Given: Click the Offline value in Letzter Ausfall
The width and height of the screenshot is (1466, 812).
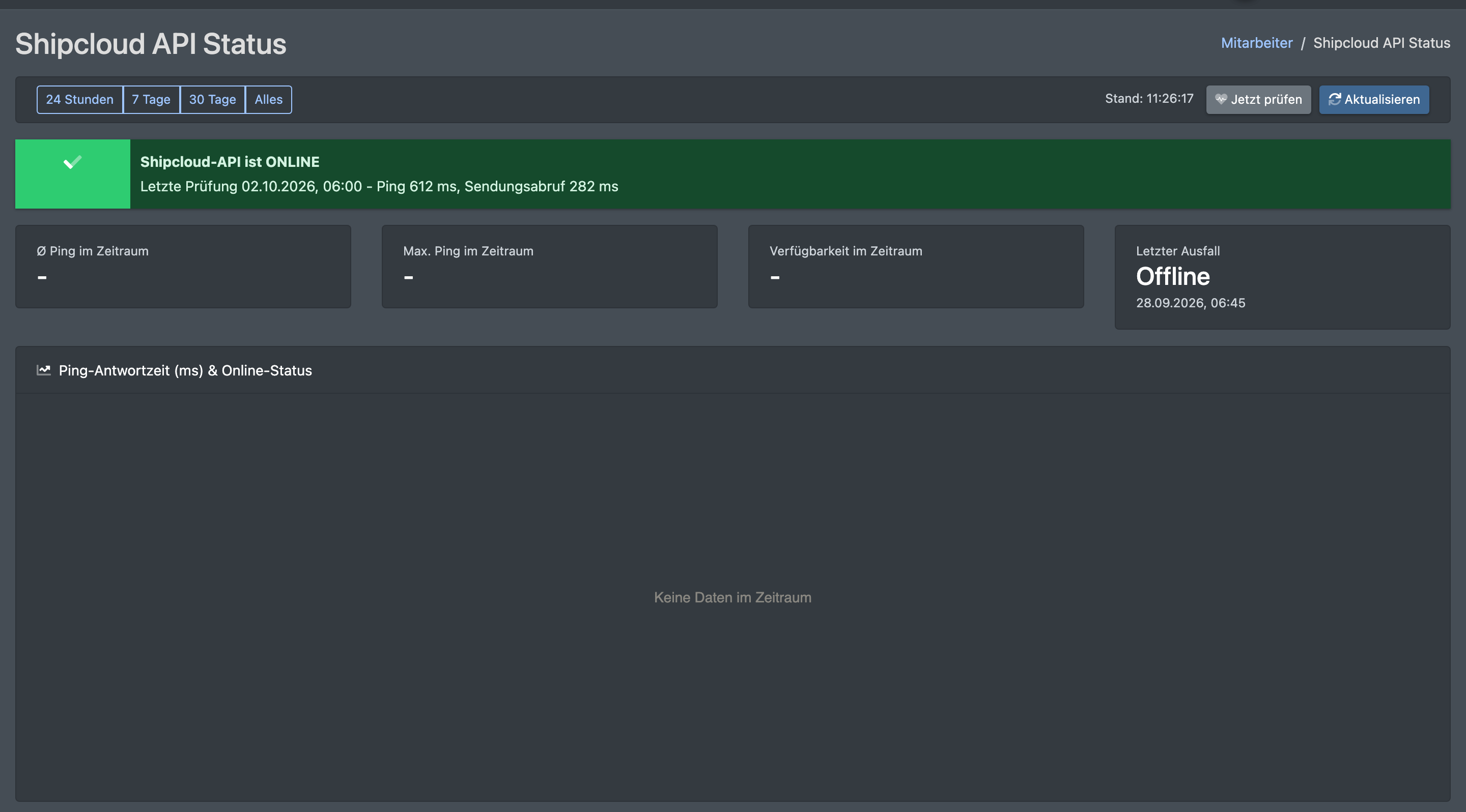Looking at the screenshot, I should pos(1173,276).
